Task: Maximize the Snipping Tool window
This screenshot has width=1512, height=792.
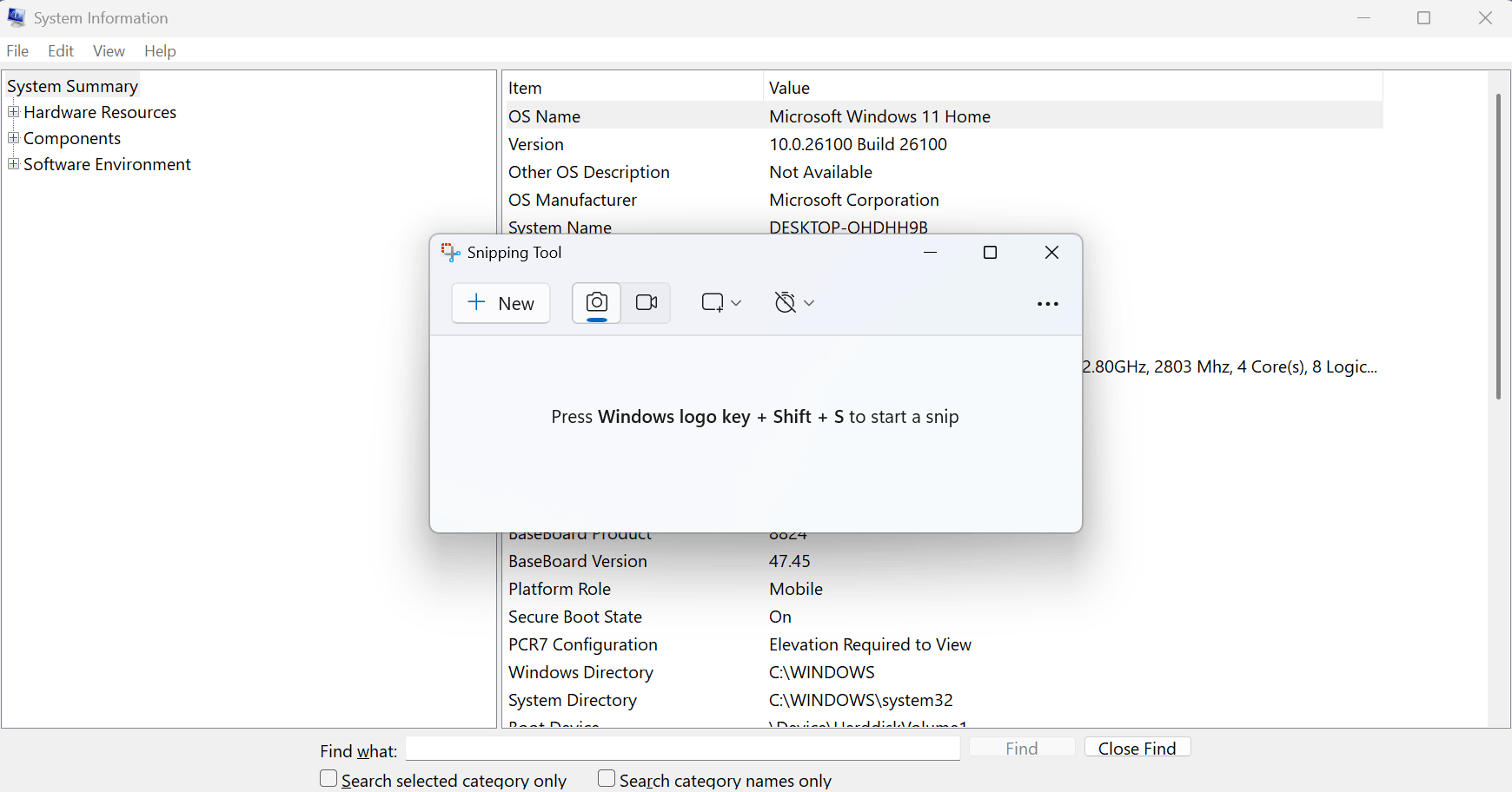Action: pos(990,253)
